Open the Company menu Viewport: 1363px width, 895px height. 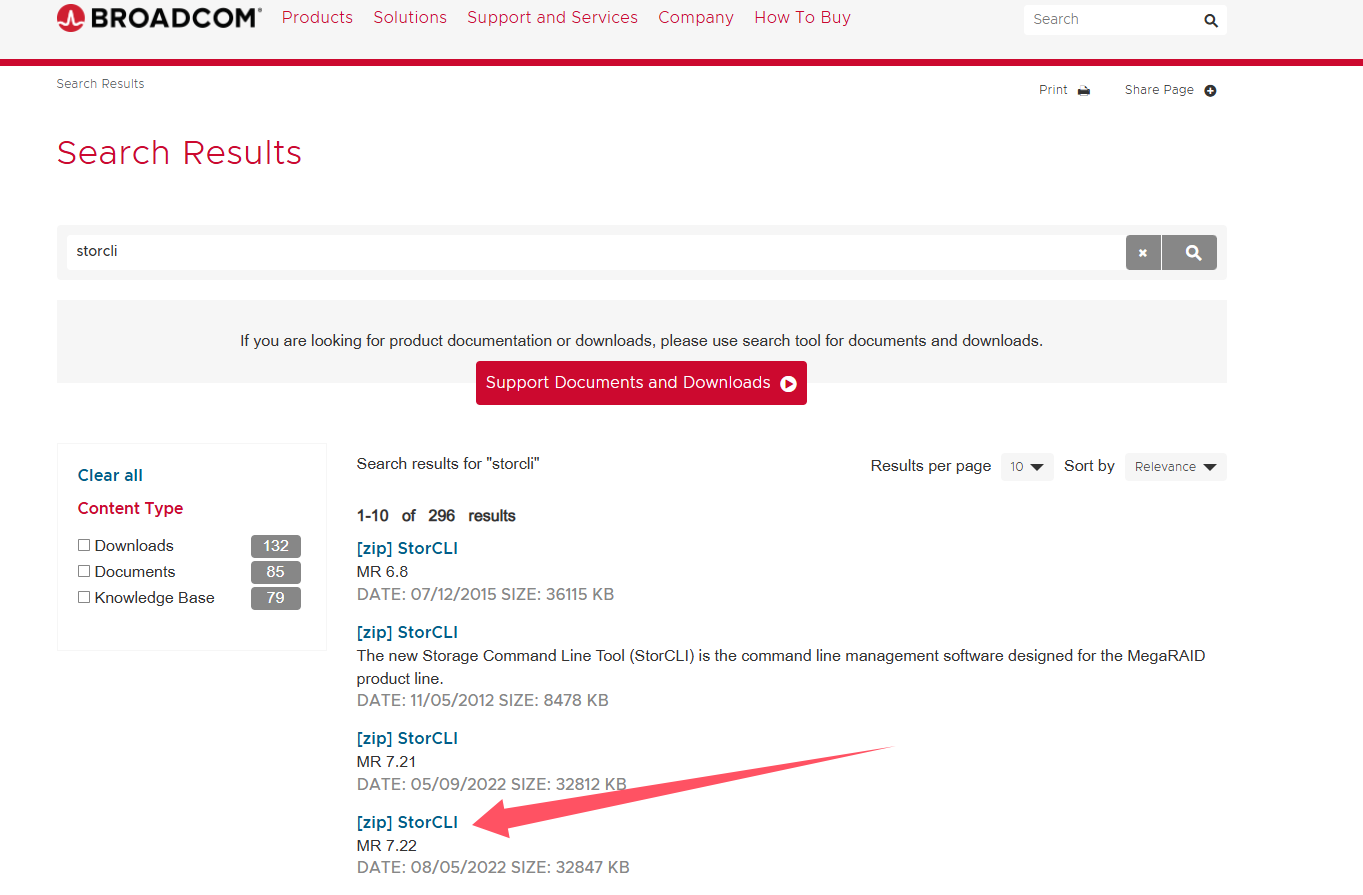coord(696,18)
